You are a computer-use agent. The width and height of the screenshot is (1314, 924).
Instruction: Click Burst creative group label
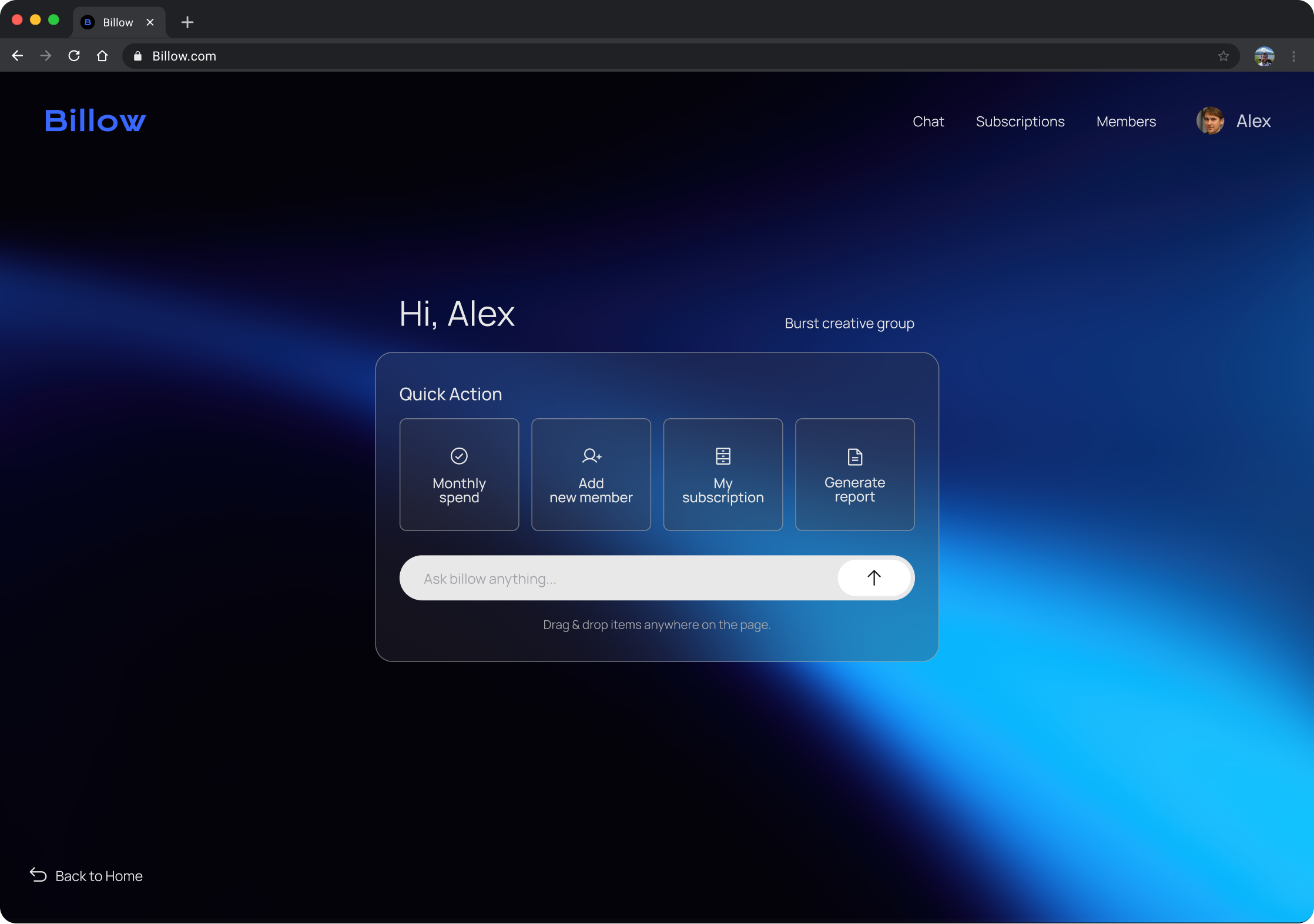tap(849, 324)
